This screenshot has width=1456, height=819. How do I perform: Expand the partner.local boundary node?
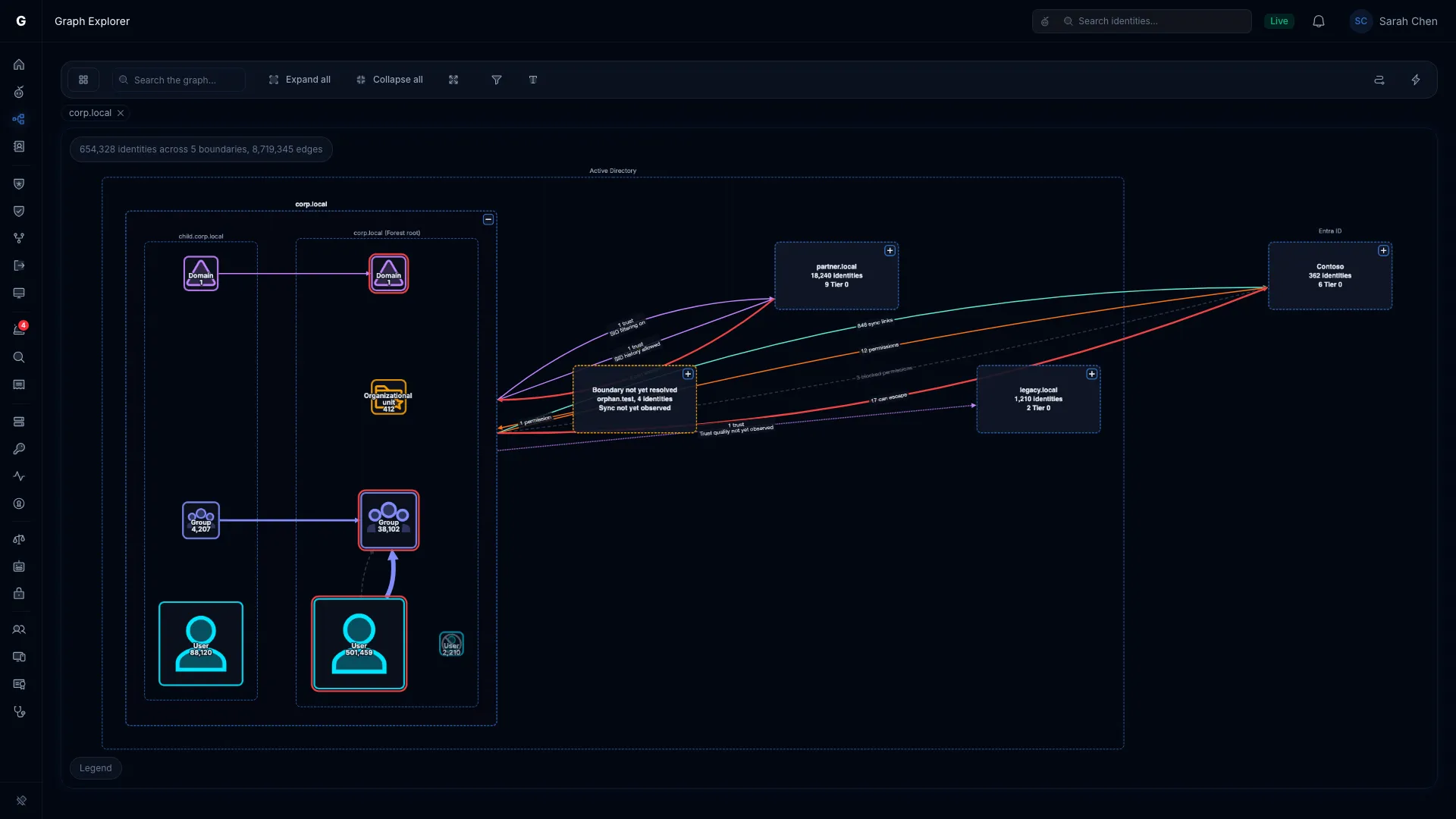click(890, 250)
